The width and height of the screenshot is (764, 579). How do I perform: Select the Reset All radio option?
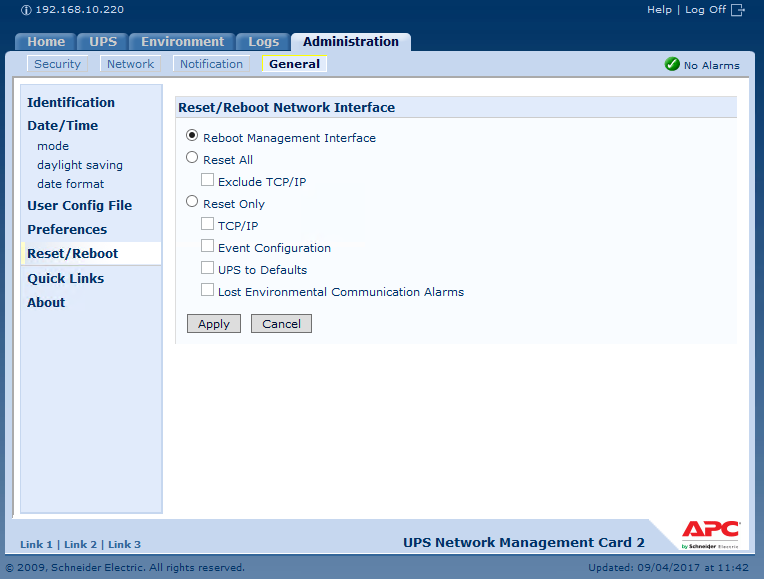point(192,158)
